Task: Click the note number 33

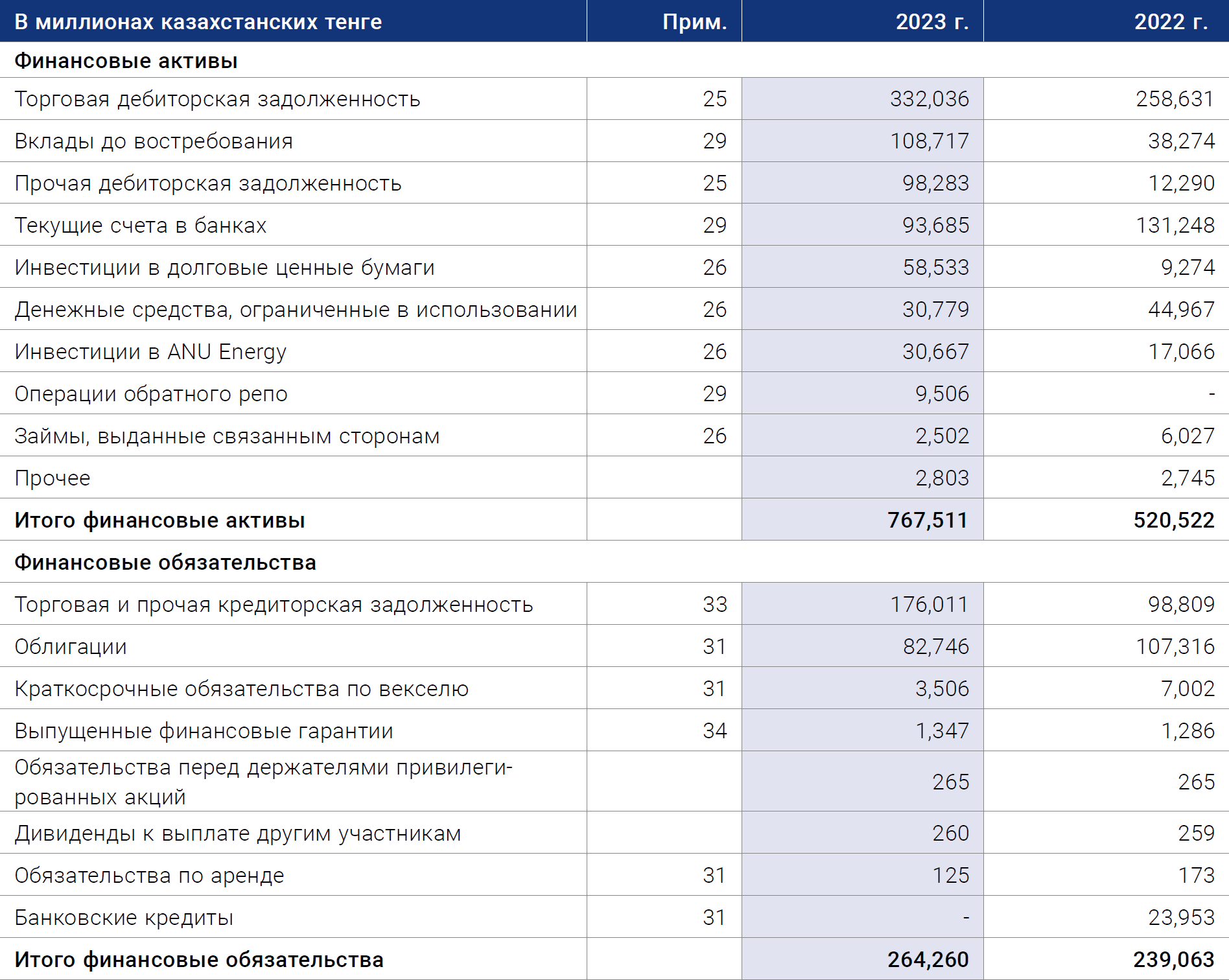Action: click(x=715, y=605)
